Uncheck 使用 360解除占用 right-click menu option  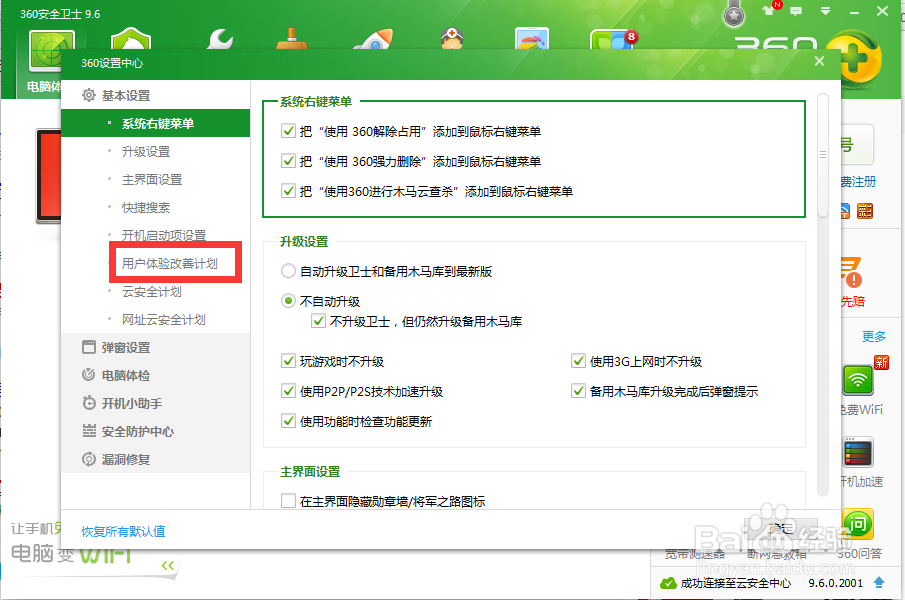click(x=288, y=131)
